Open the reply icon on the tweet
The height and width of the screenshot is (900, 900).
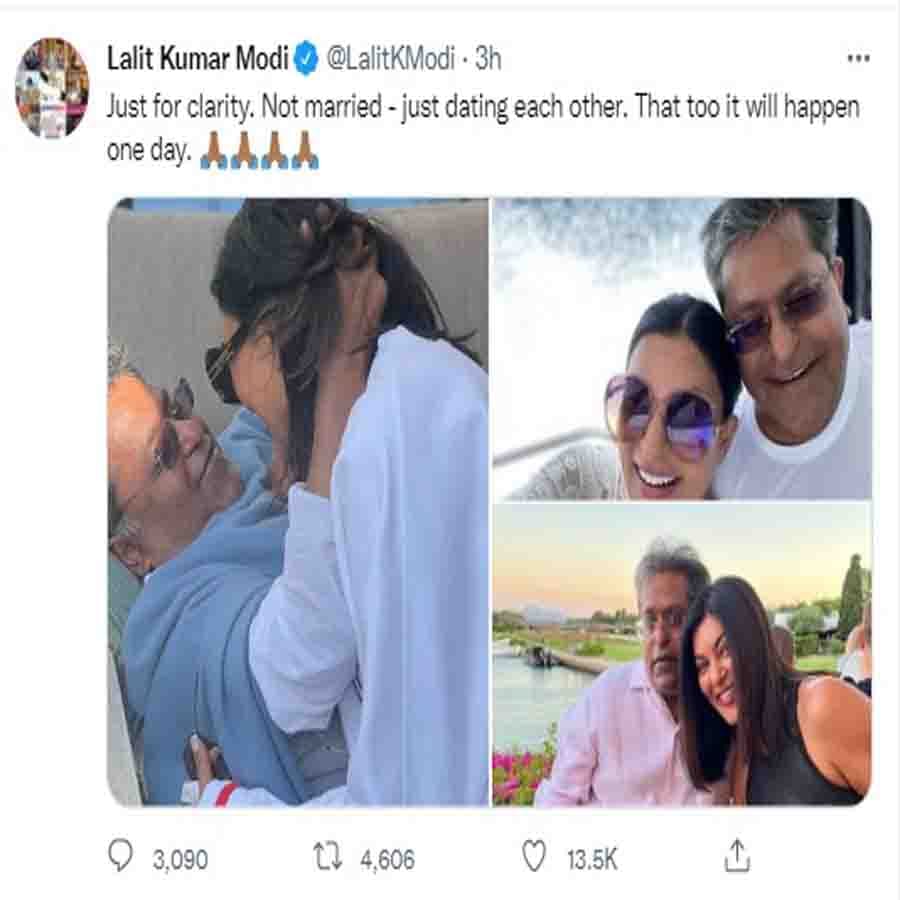(x=122, y=855)
